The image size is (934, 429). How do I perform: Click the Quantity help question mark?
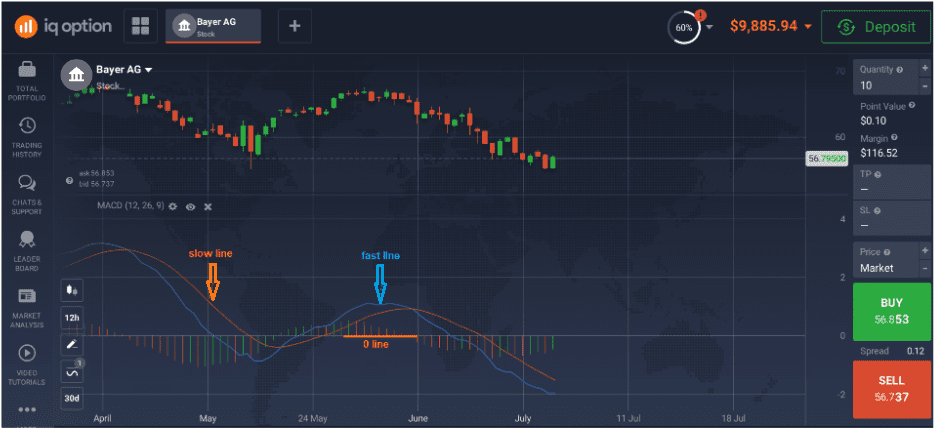(x=899, y=70)
